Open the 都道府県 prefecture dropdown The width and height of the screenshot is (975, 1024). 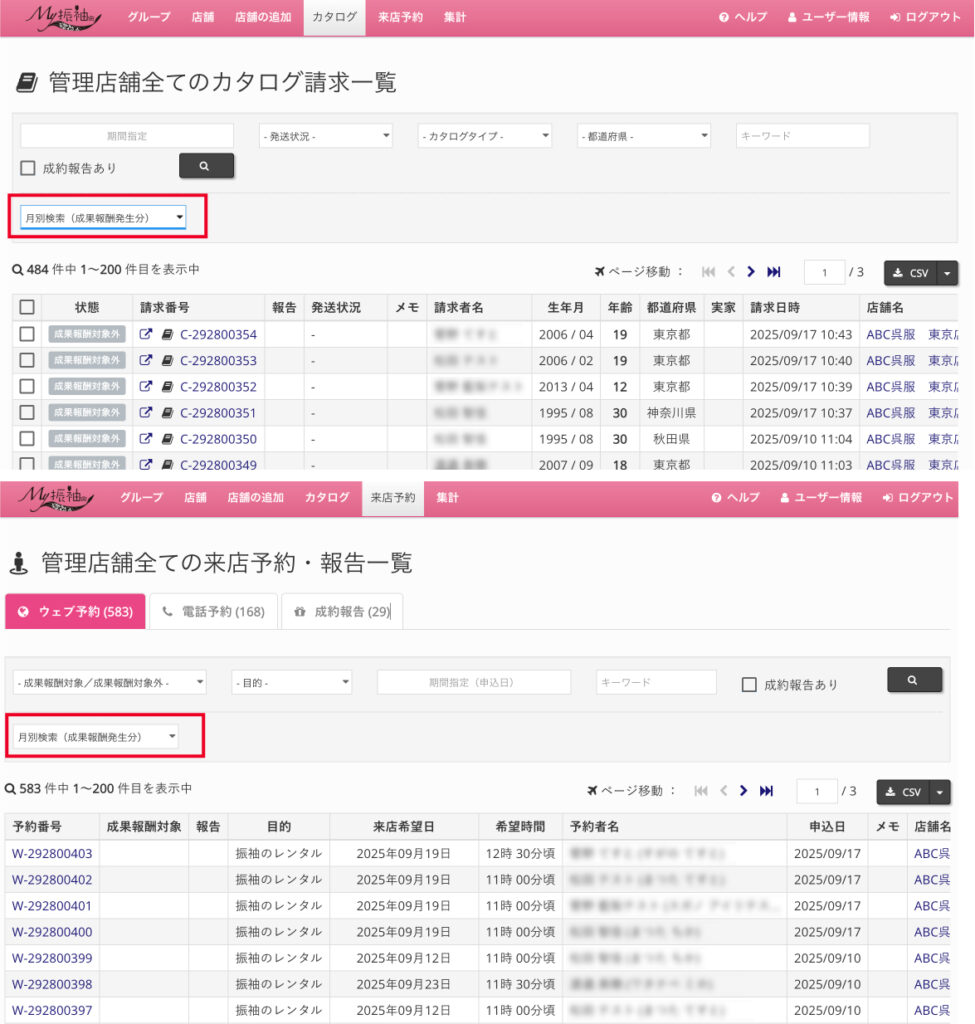643,136
